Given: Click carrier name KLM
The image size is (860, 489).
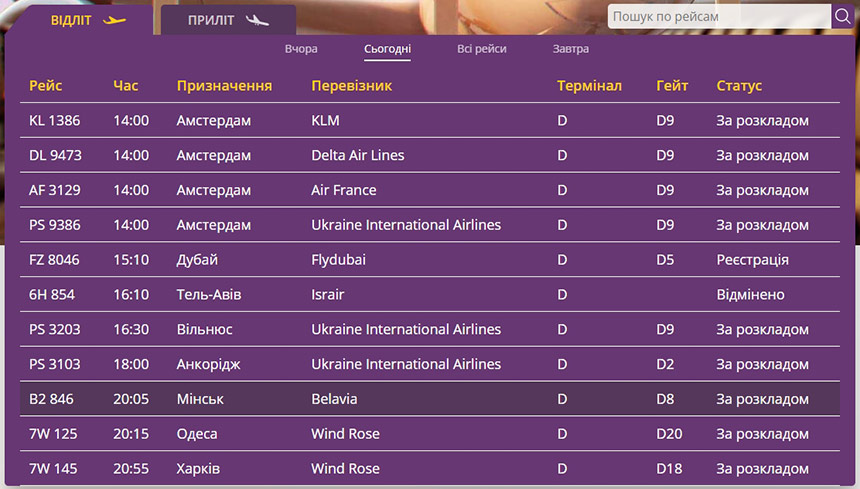Looking at the screenshot, I should pos(325,121).
